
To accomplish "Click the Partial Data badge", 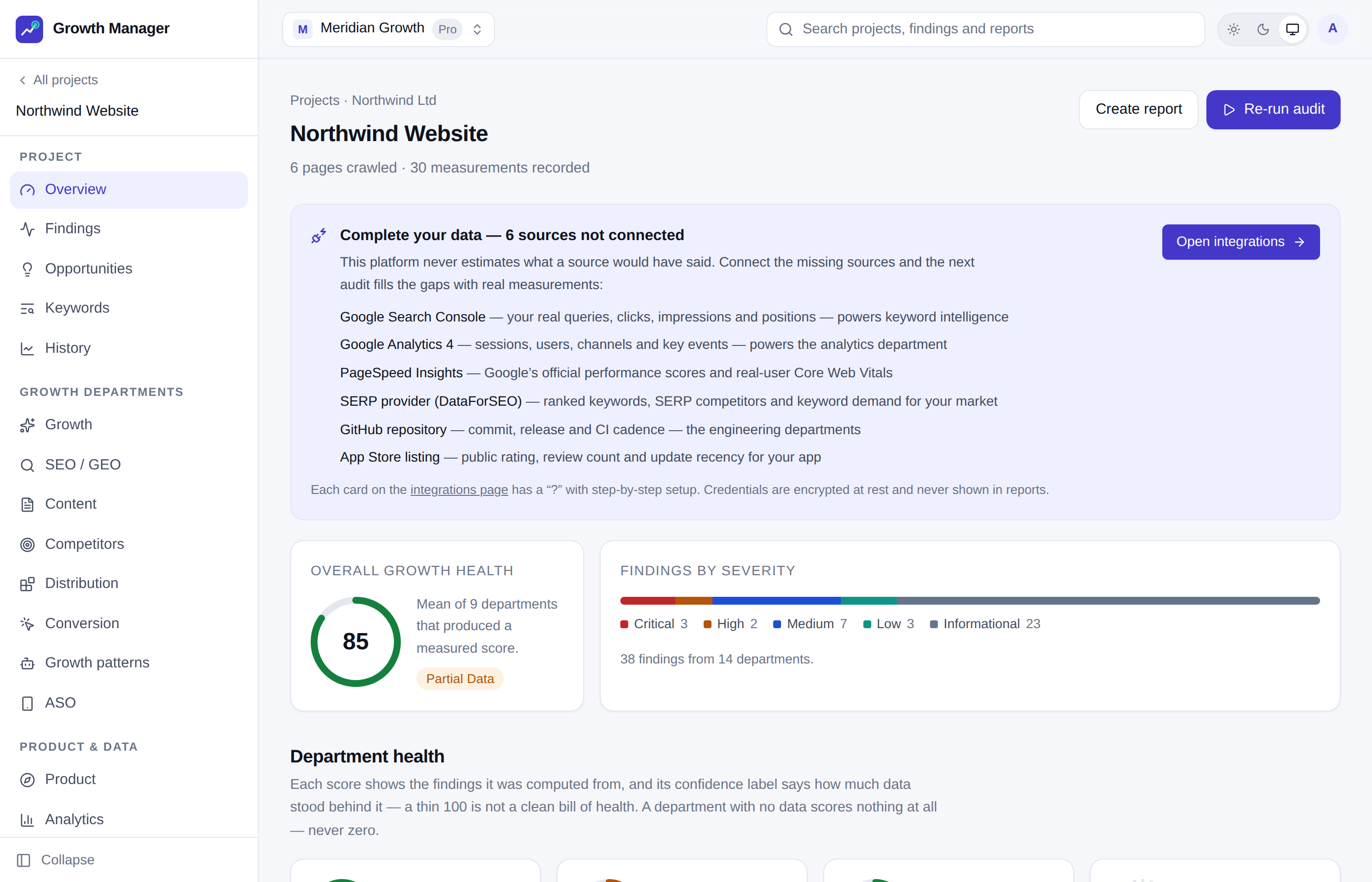I will 460,679.
